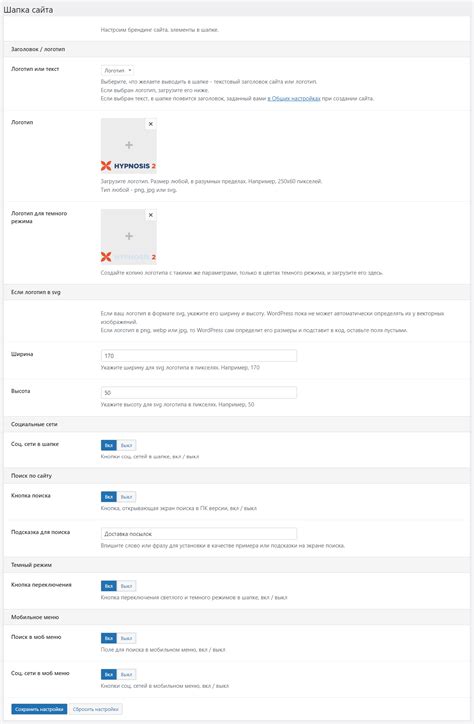This screenshot has width=474, height=724.
Task: Open the Логотип или текст dropdown
Action: [117, 71]
